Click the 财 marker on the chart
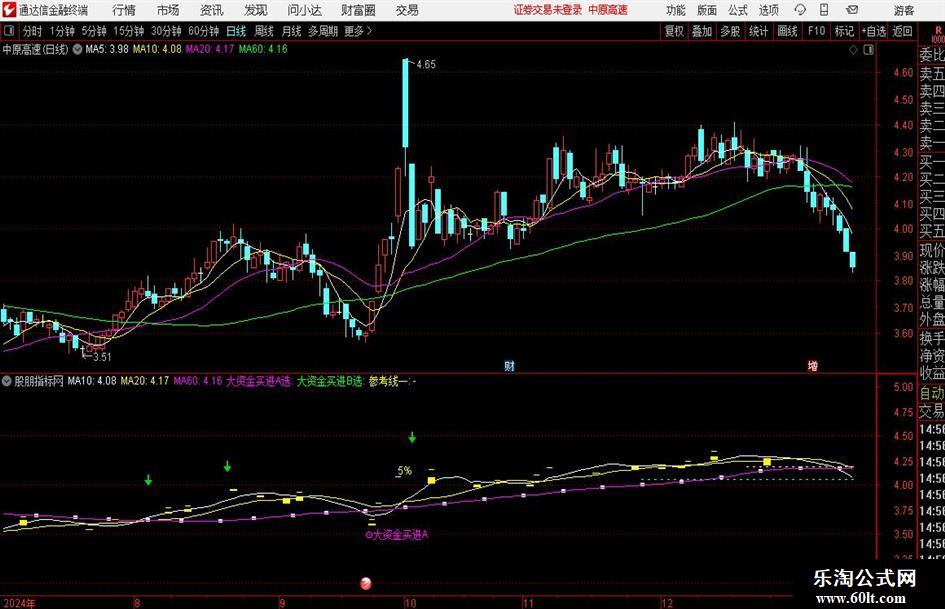The image size is (945, 609). click(x=509, y=365)
